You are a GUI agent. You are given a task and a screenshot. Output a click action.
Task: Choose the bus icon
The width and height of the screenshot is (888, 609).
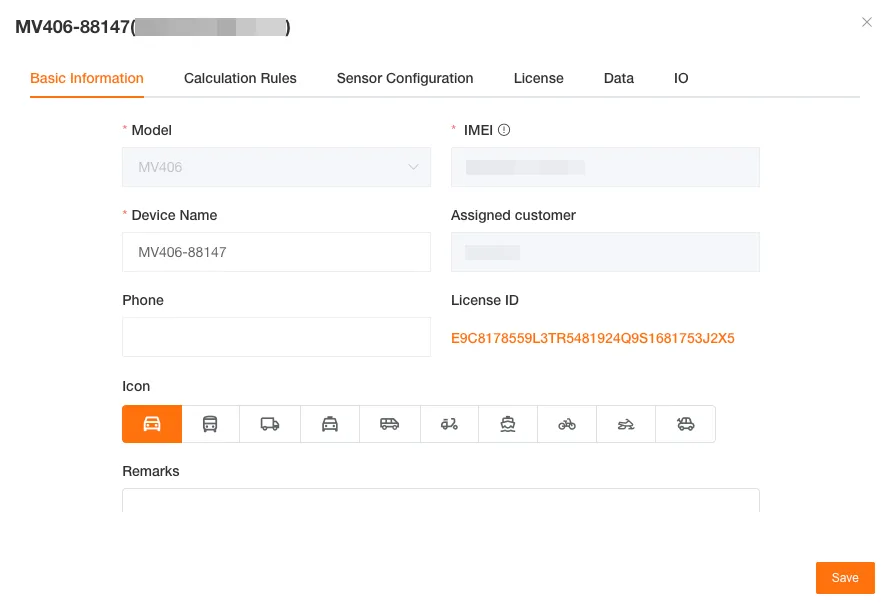[x=210, y=424]
